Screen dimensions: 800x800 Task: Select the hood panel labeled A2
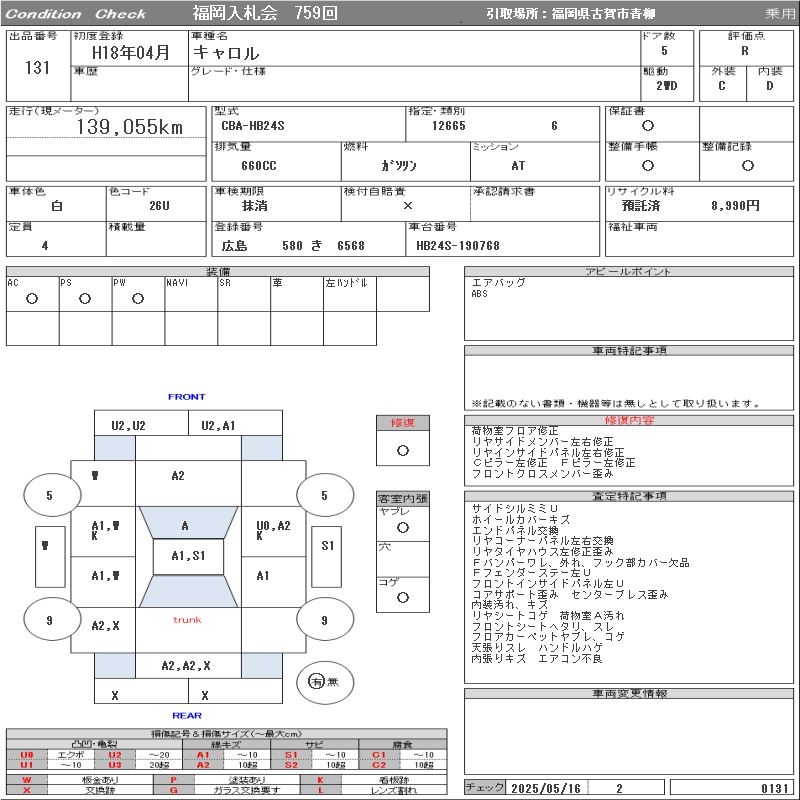(177, 476)
